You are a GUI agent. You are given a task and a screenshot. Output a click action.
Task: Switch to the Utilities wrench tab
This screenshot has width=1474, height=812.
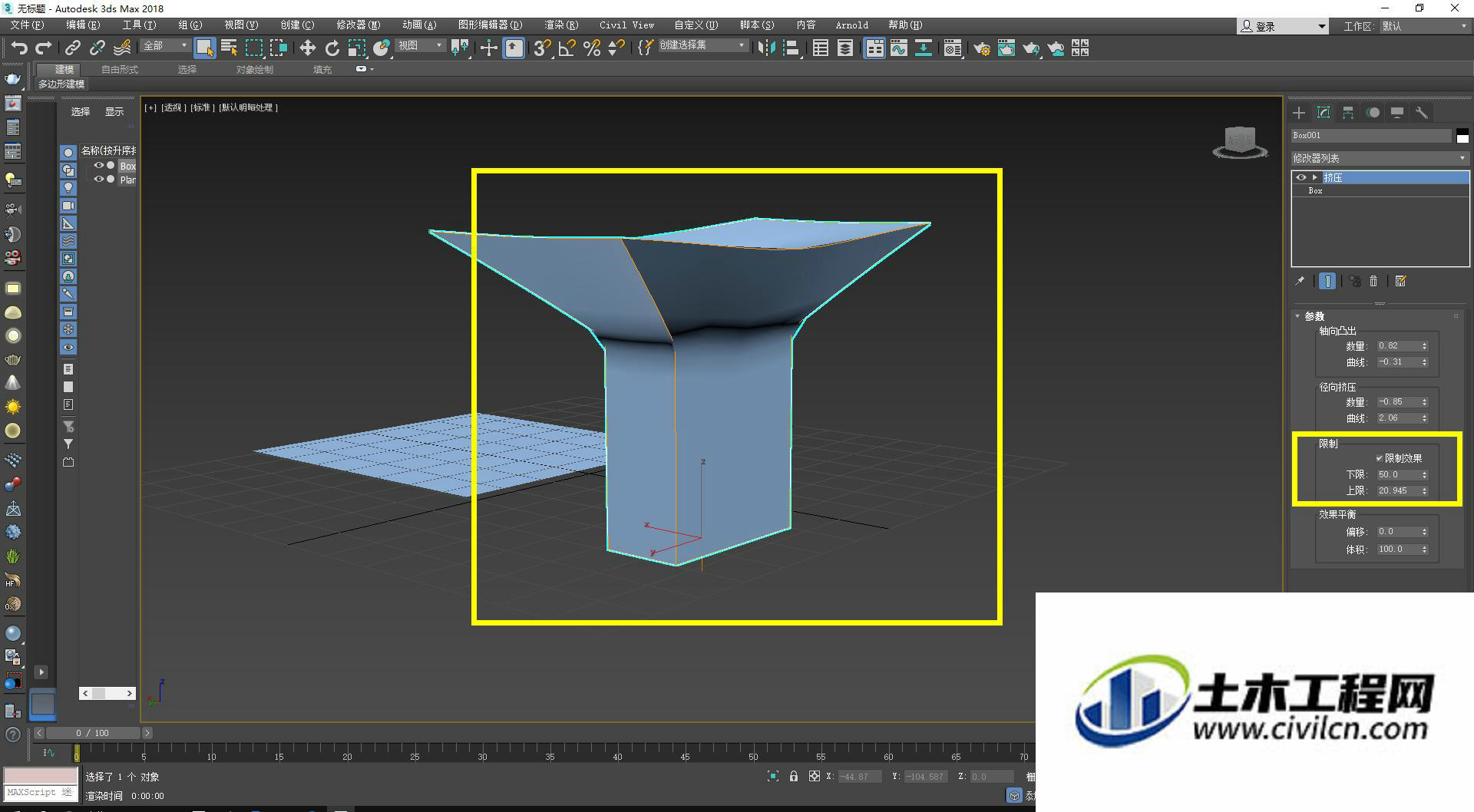click(x=1422, y=113)
